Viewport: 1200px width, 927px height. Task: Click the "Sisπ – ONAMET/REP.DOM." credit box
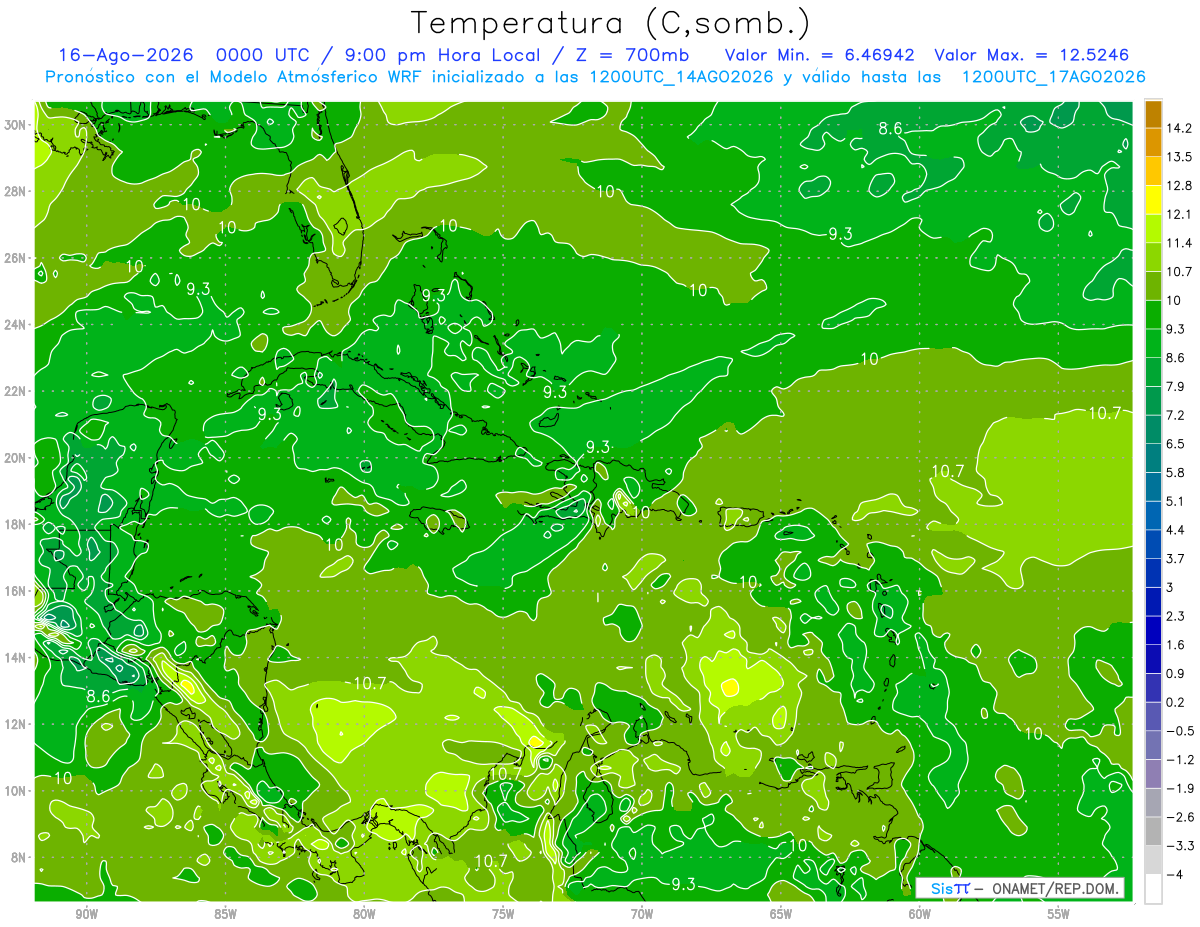1020,888
